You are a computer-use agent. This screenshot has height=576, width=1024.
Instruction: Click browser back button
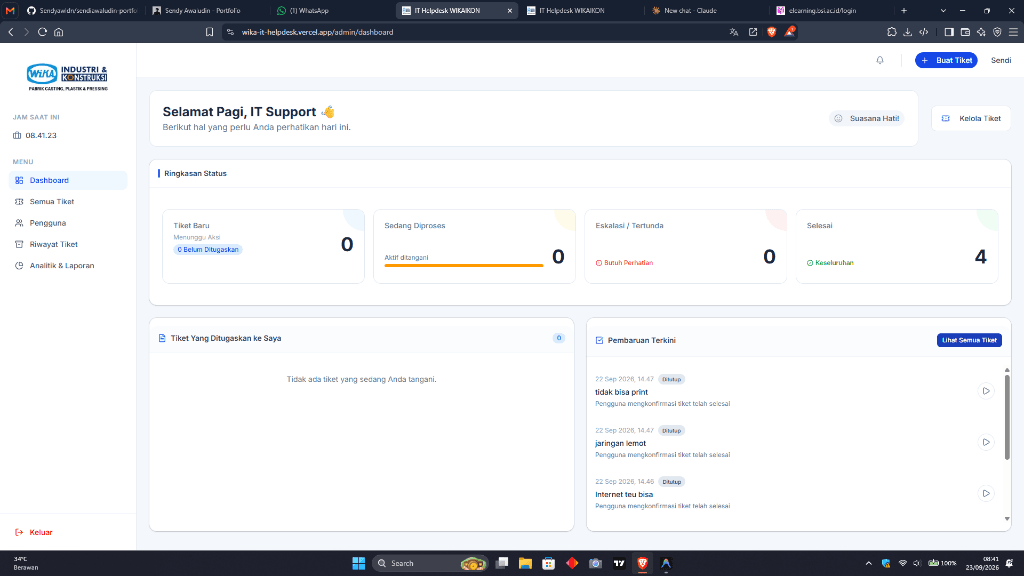point(11,32)
